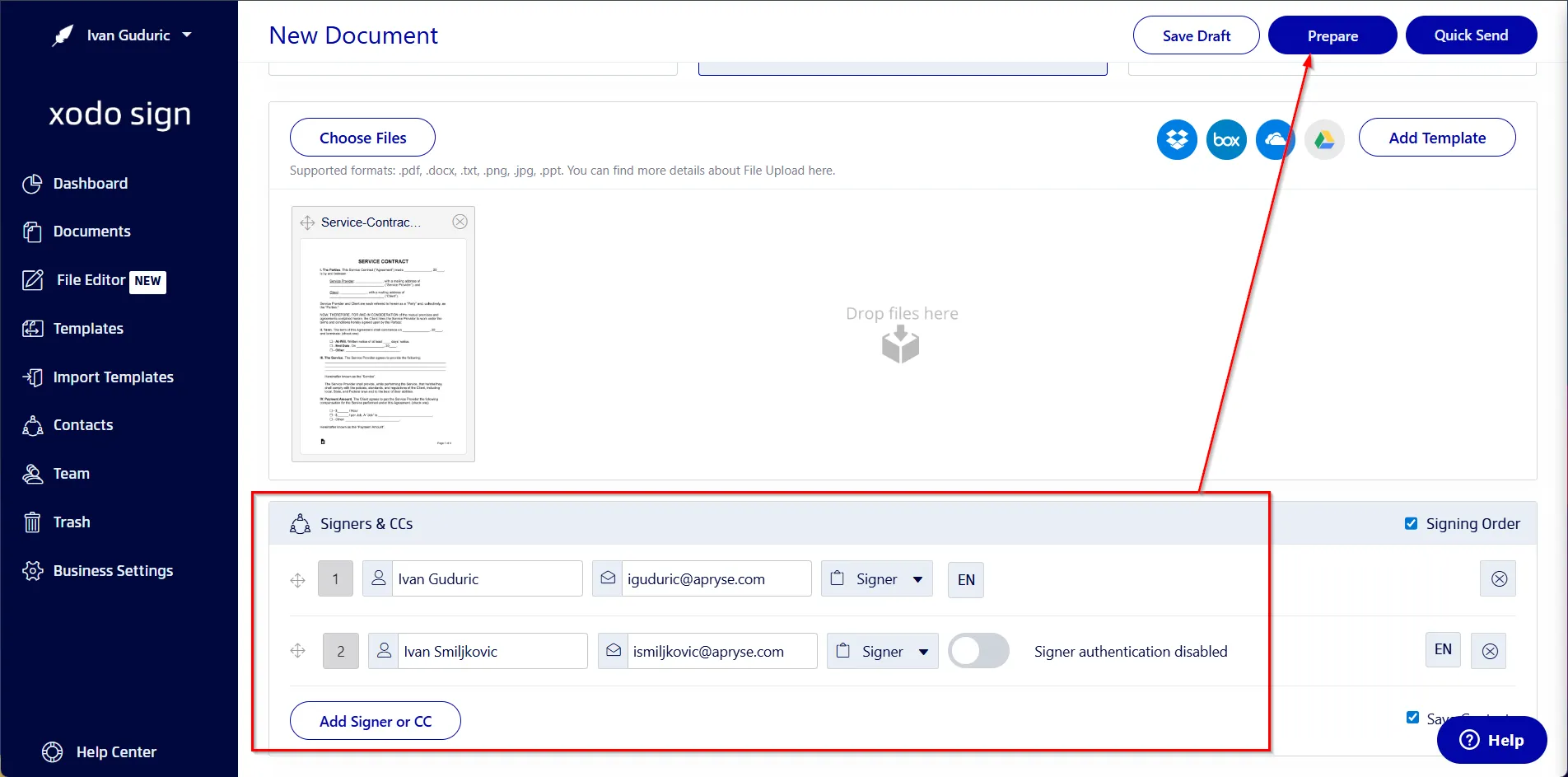Click the Import Templates arrow icon

(x=32, y=377)
